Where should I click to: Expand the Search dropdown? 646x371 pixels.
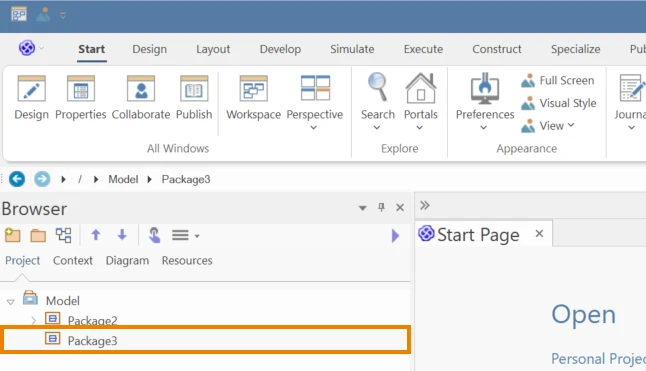(x=377, y=128)
